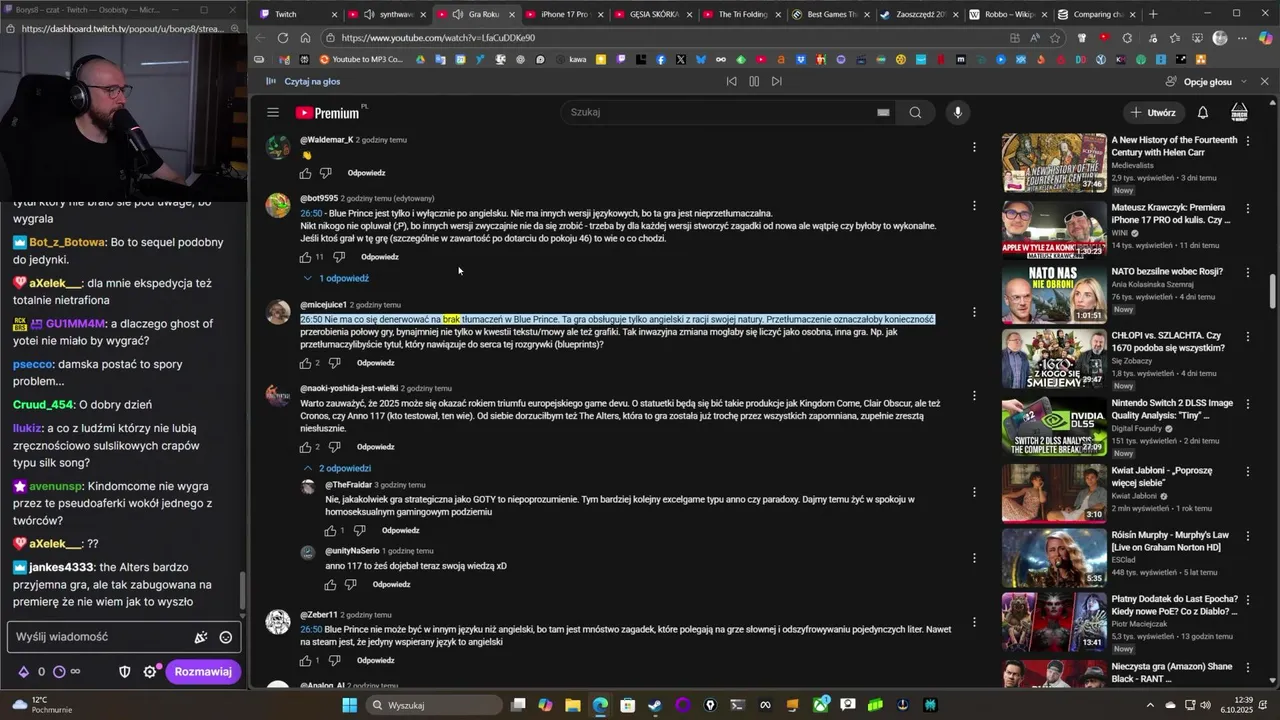Open a new browser tab
The width and height of the screenshot is (1280, 720).
click(1153, 14)
